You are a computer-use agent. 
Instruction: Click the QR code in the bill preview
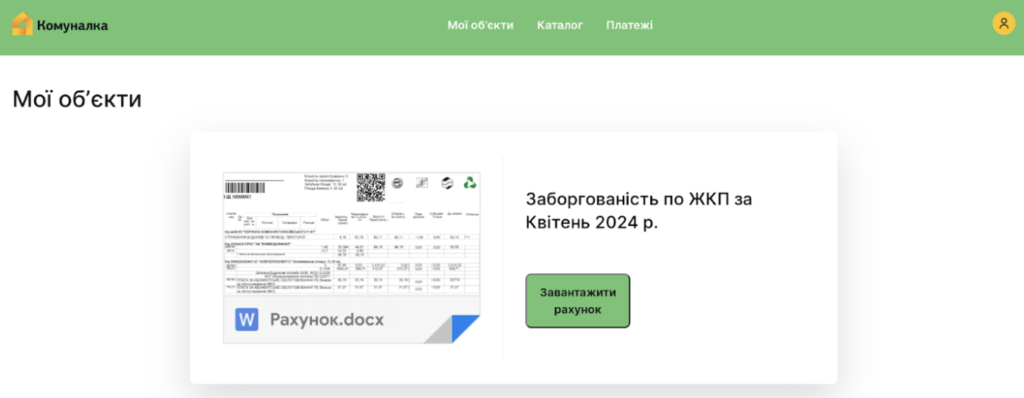click(371, 188)
